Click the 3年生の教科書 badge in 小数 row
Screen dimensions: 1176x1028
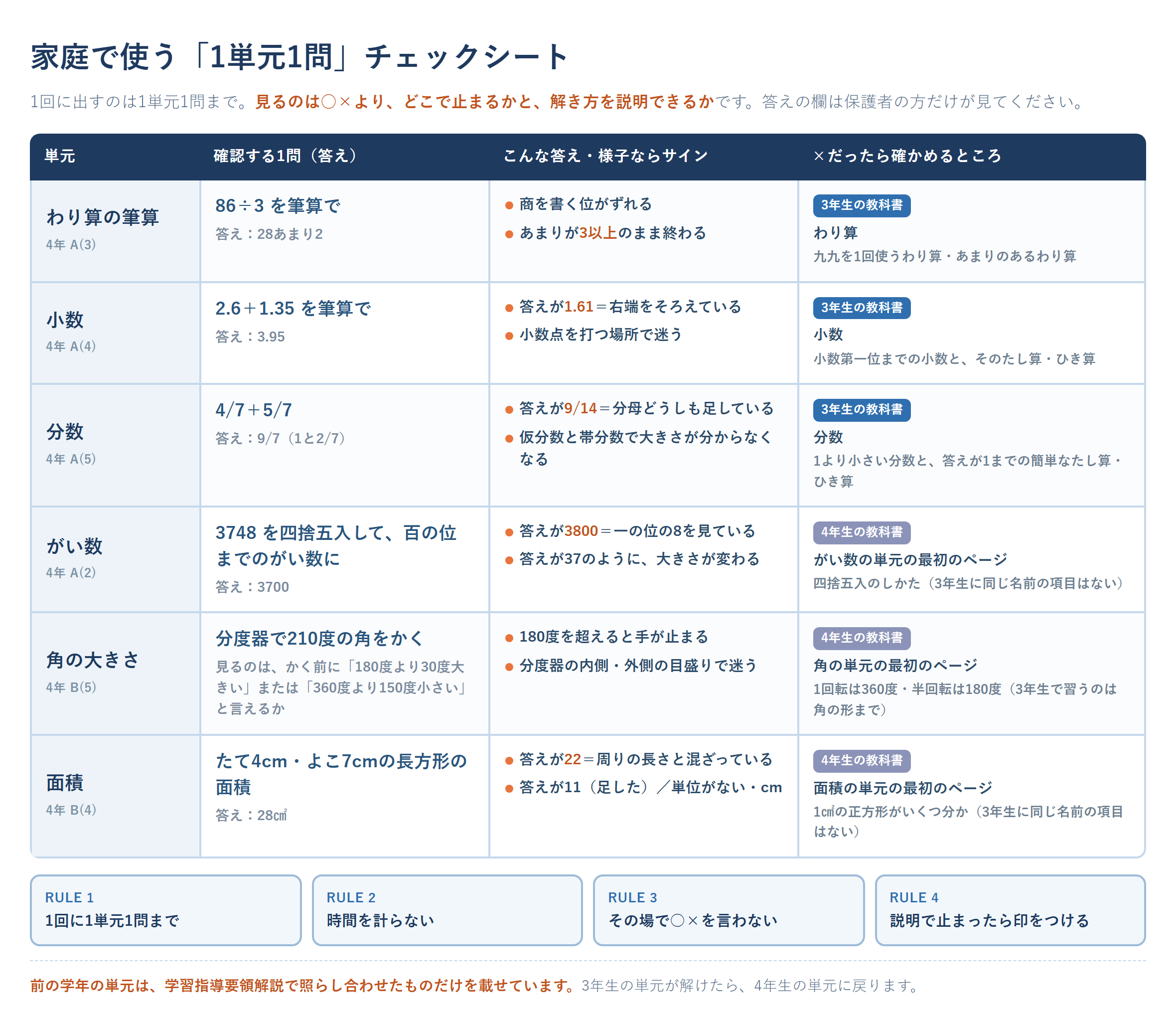click(861, 308)
